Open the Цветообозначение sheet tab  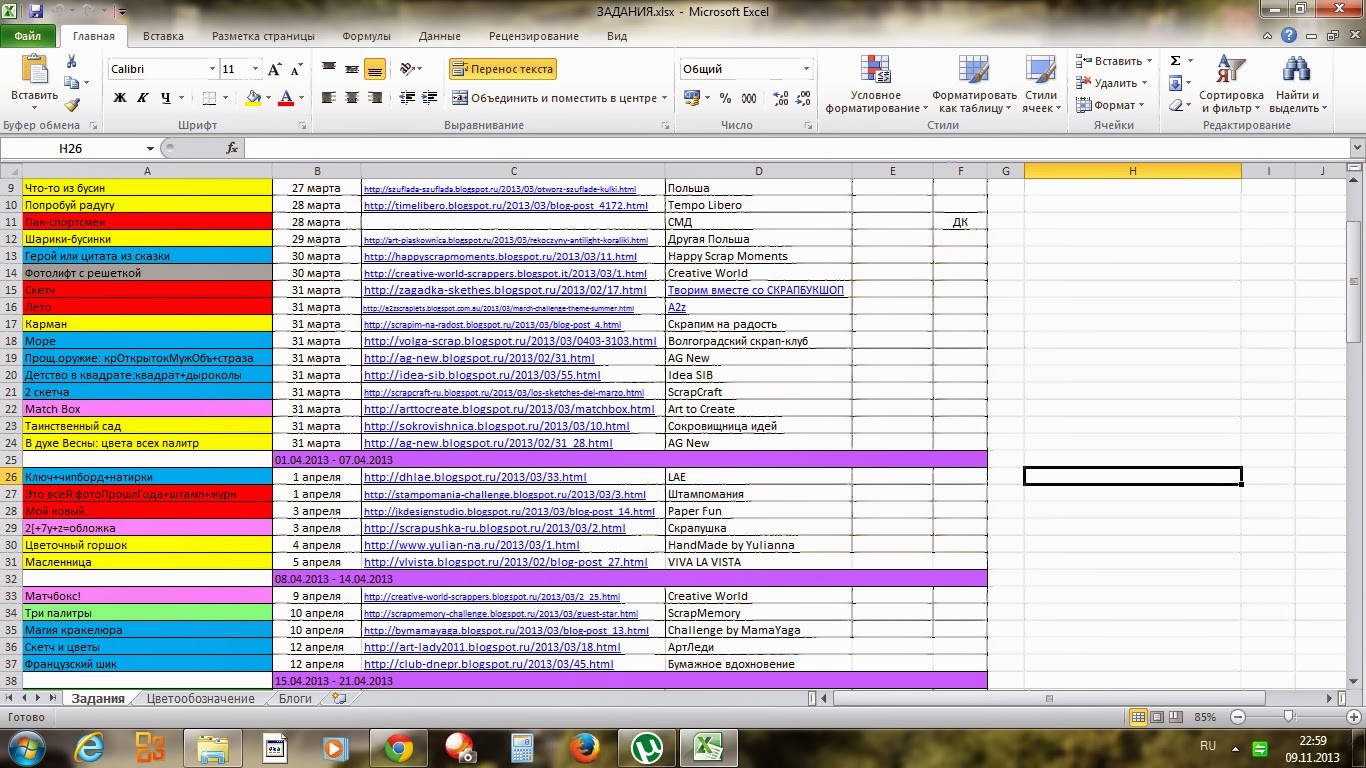point(200,698)
